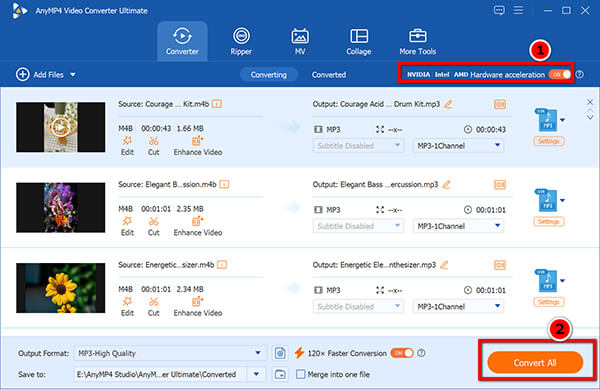Viewport: 600px width, 389px height.
Task: Choose MP3 format icon for Elegant Bass
Action: (x=547, y=200)
